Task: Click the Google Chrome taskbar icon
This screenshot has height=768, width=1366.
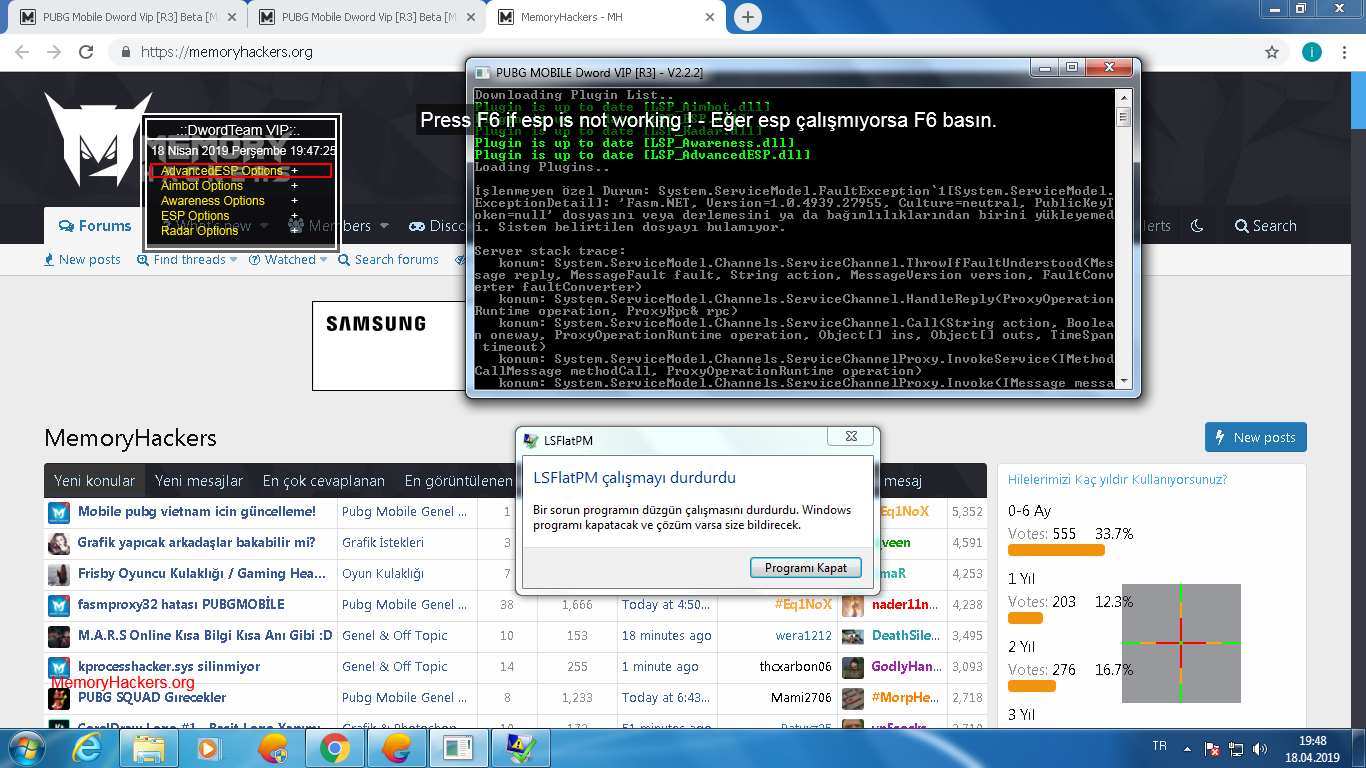Action: (x=334, y=747)
